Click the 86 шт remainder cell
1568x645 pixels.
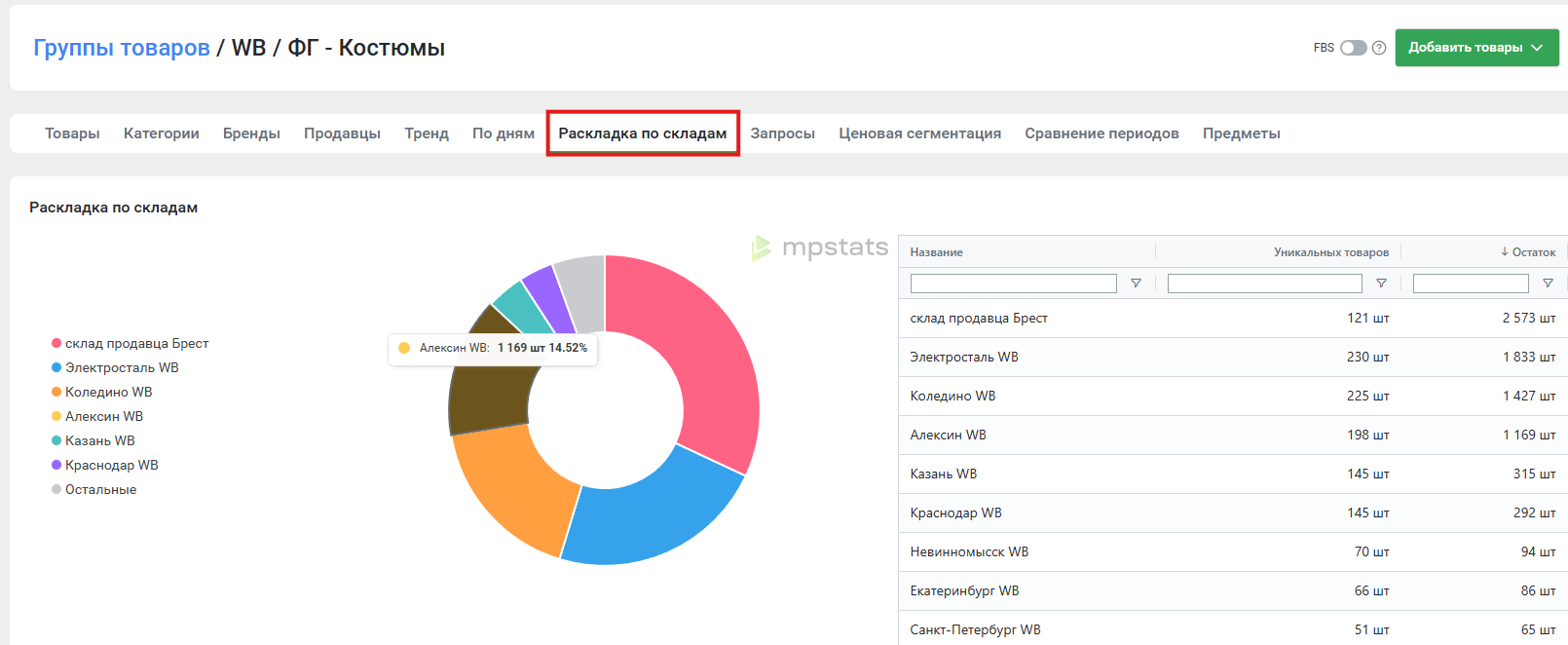pyautogui.click(x=1539, y=590)
